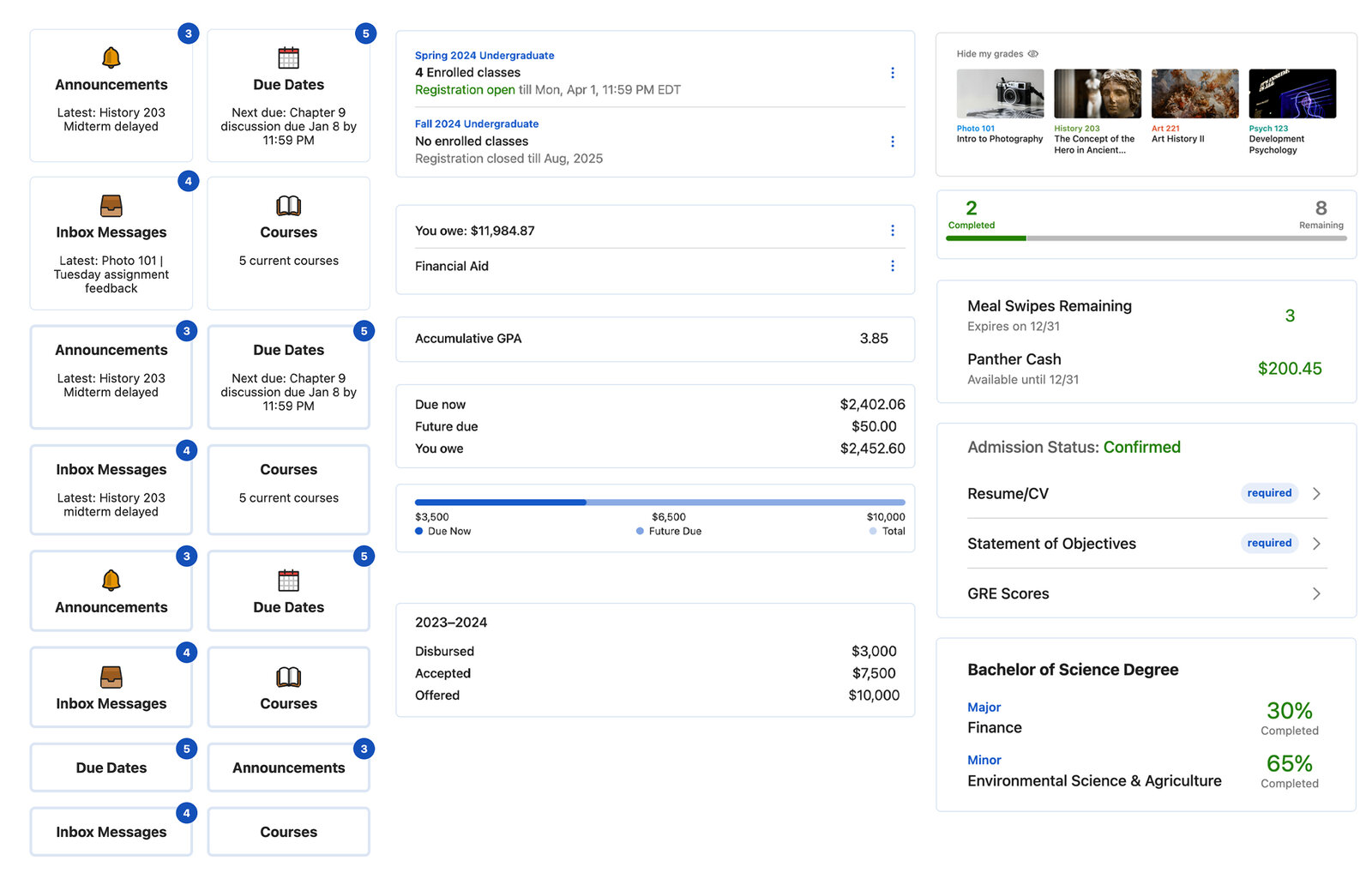Select camera thumbnail for Intro to Photography
This screenshot has height=891, width=1372.
coord(1000,93)
